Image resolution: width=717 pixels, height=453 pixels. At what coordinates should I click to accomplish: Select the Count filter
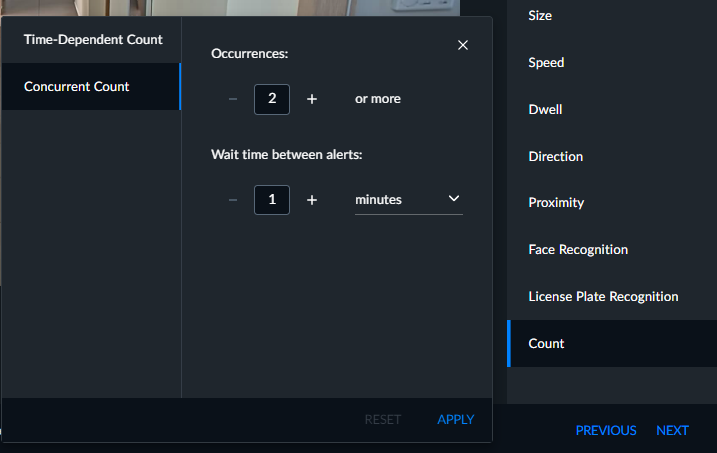click(612, 343)
